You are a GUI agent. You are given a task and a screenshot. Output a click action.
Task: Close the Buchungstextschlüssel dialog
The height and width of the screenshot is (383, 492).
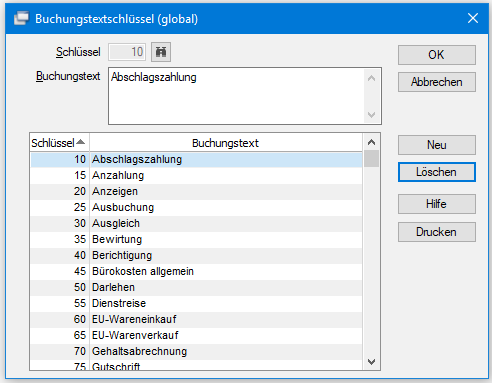pos(473,18)
